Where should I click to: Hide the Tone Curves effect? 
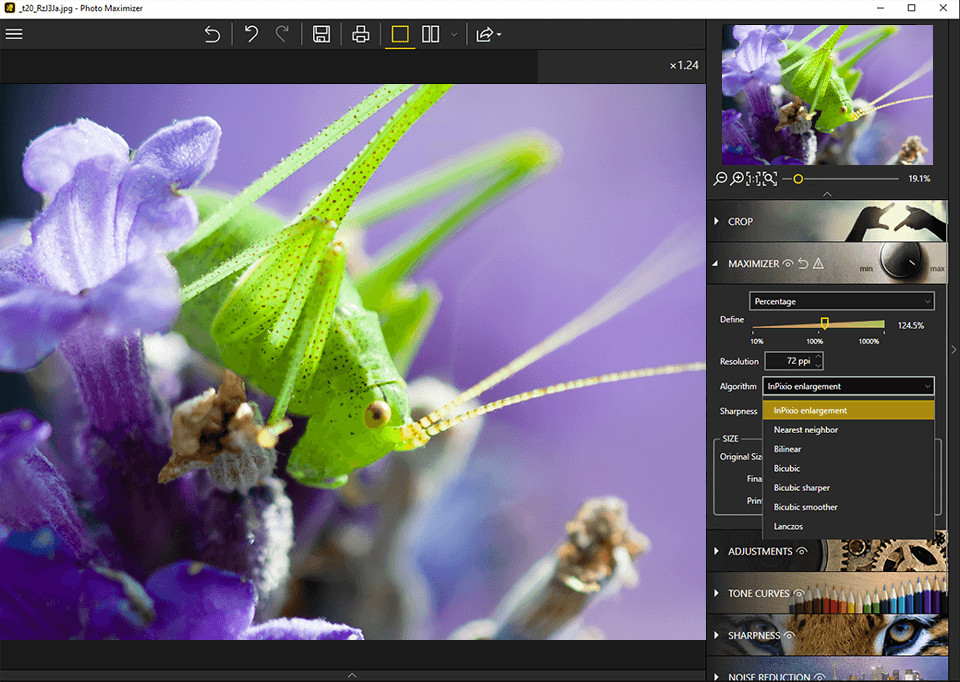click(x=799, y=593)
